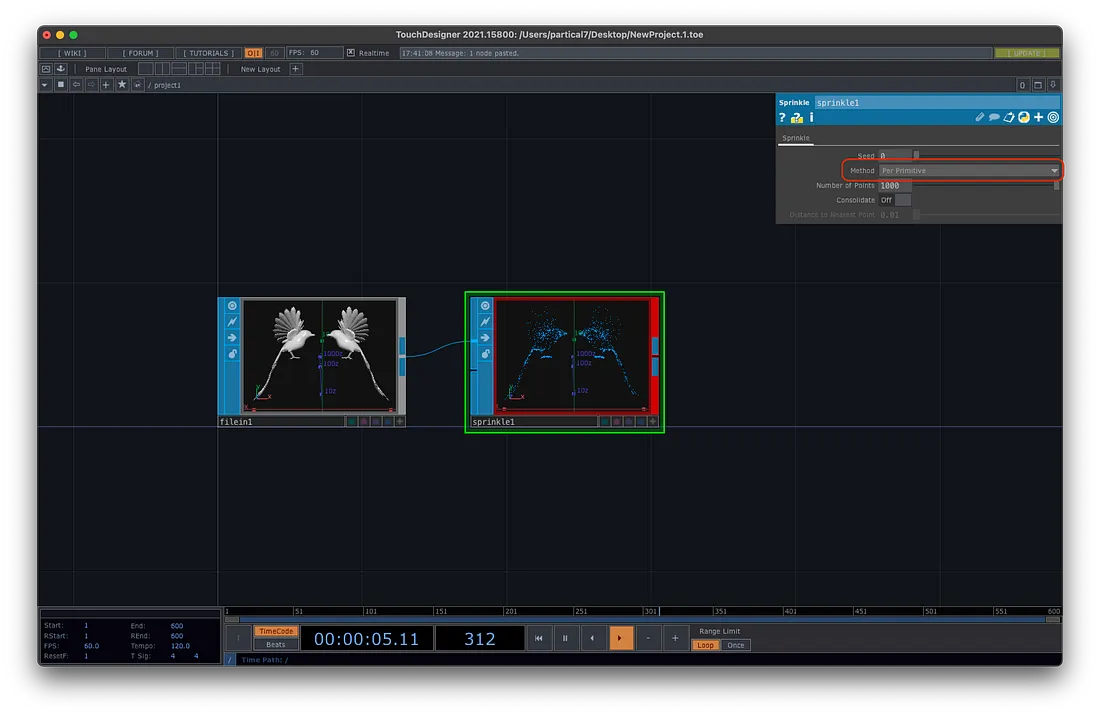Add a new layout with plus button
Image resolution: width=1100 pixels, height=716 pixels.
[296, 69]
